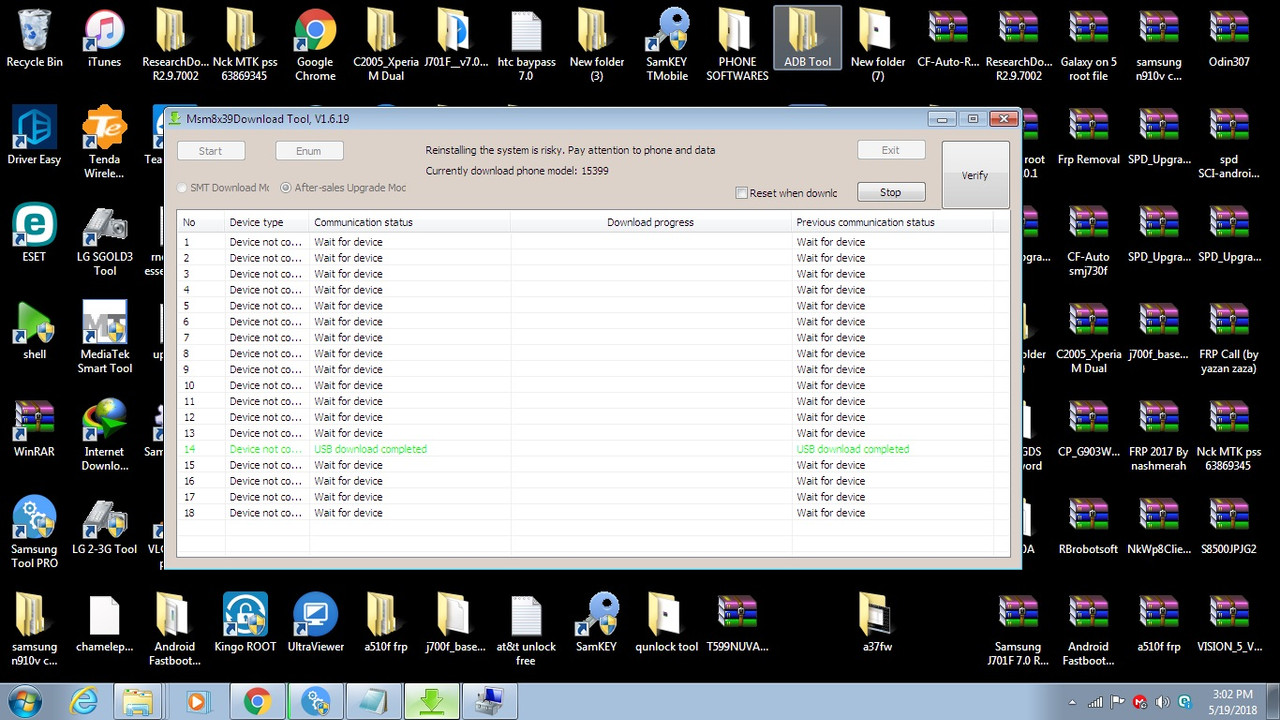Open the Tenda Wireless shortcut
1280x720 pixels.
click(x=104, y=142)
